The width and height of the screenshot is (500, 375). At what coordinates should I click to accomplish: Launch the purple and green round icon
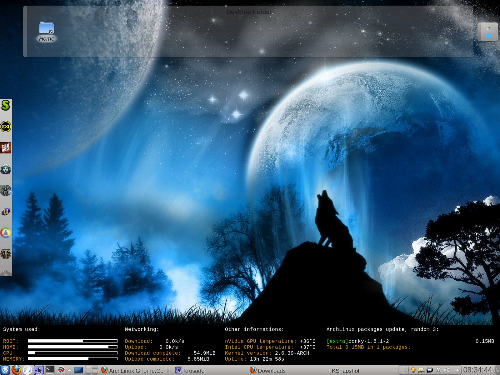click(6, 169)
